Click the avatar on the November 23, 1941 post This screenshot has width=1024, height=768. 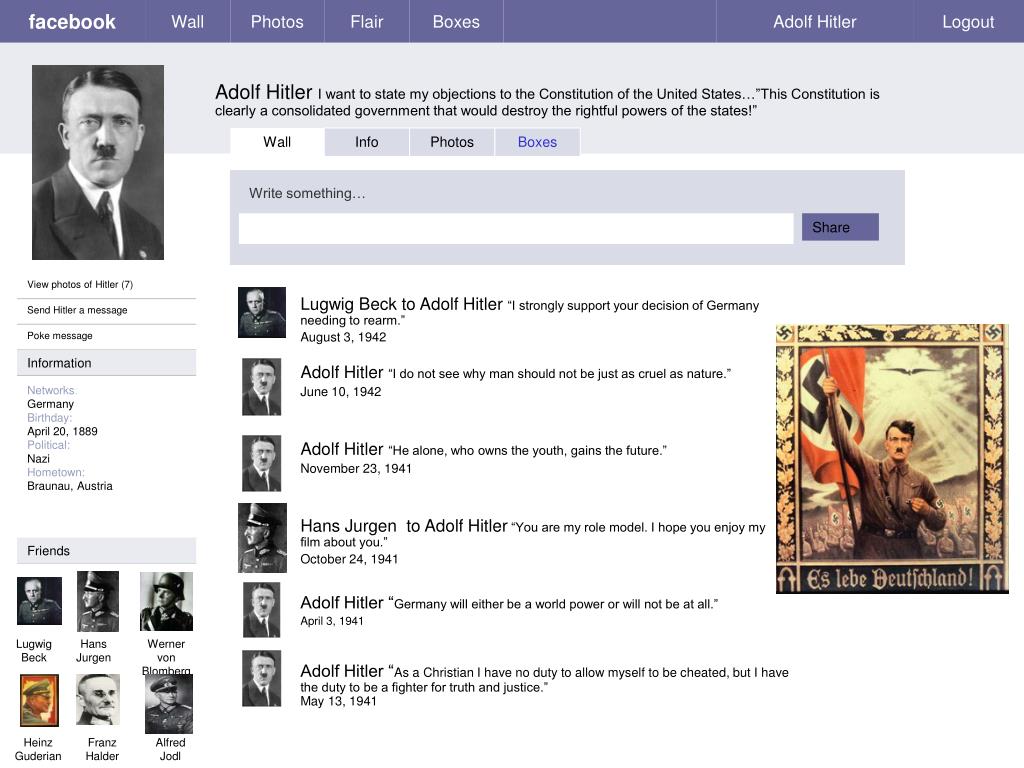click(262, 463)
